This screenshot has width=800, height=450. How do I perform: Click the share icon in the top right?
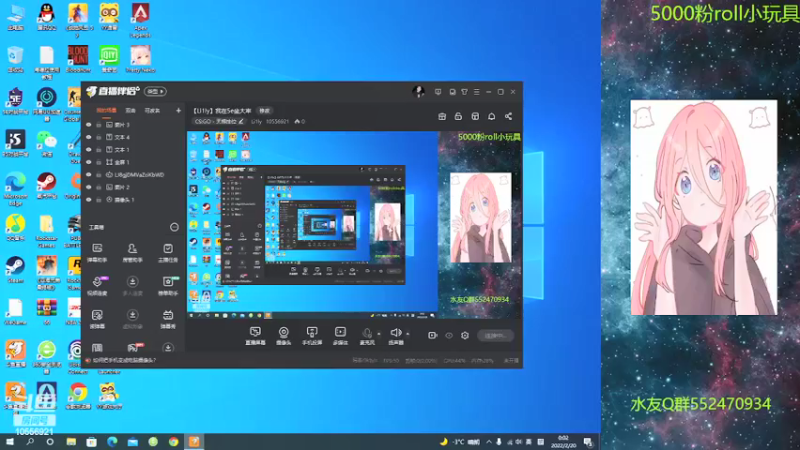coord(508,116)
